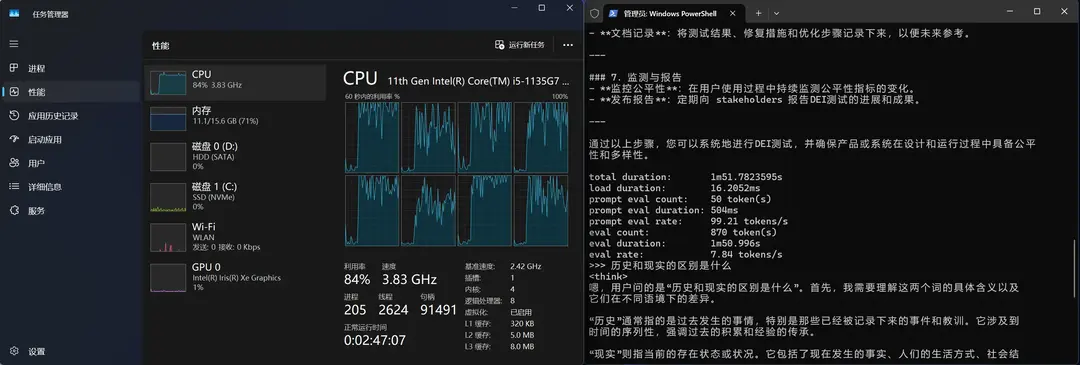Click the processes count 205
1080x365 pixels.
(x=356, y=310)
